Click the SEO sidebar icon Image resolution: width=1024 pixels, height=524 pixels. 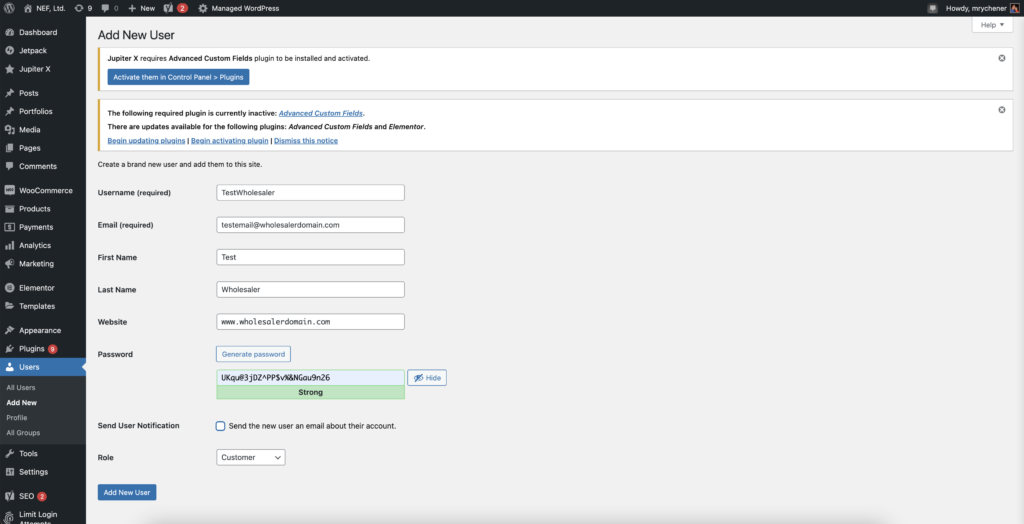9,496
